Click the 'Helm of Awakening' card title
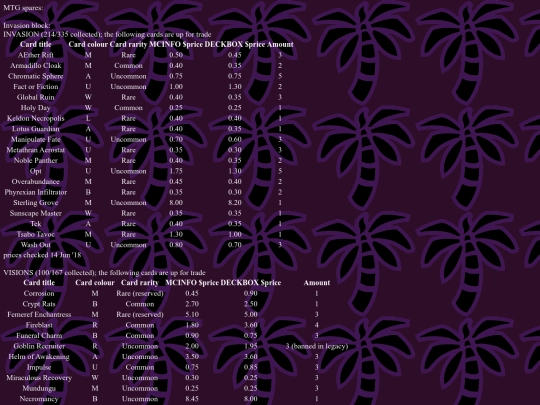Viewport: 540px width, 405px height. (39, 357)
